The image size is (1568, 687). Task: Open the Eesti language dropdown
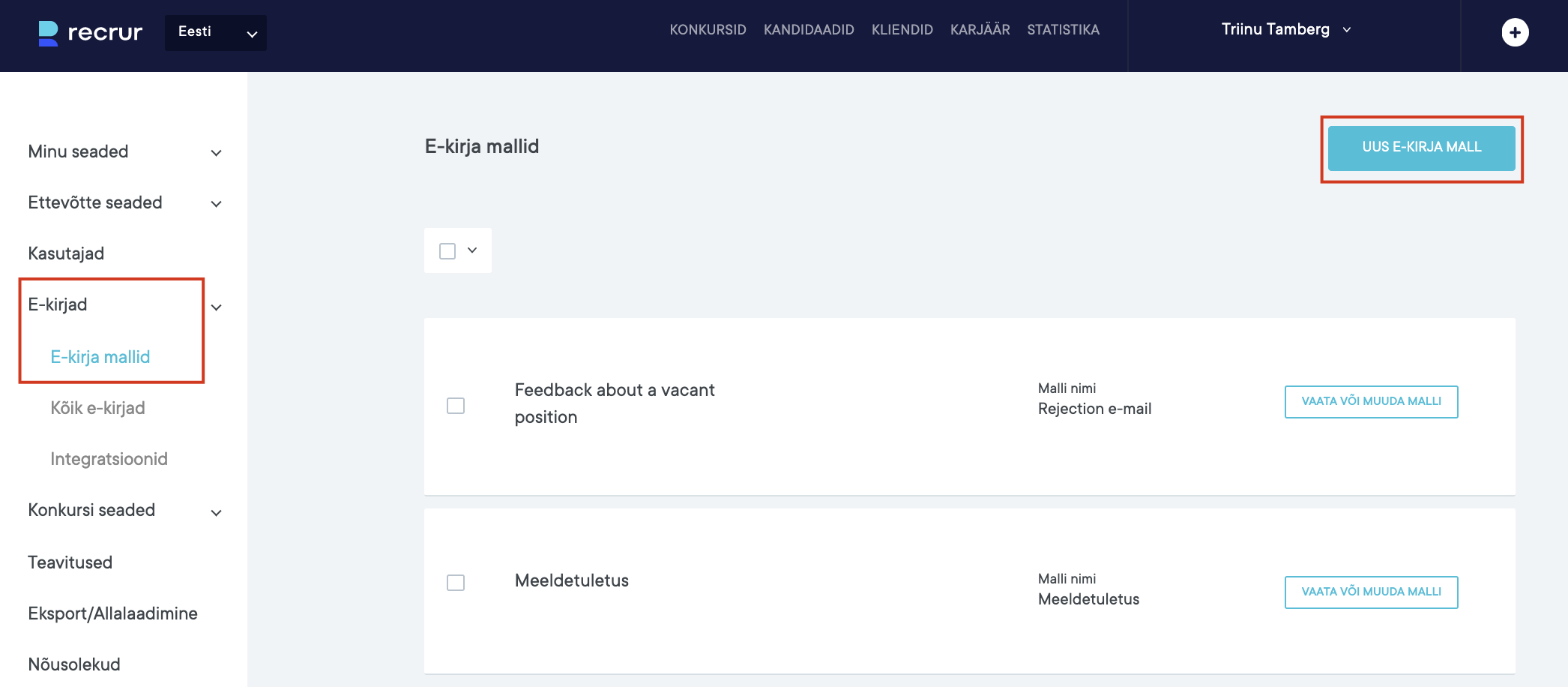tap(216, 32)
